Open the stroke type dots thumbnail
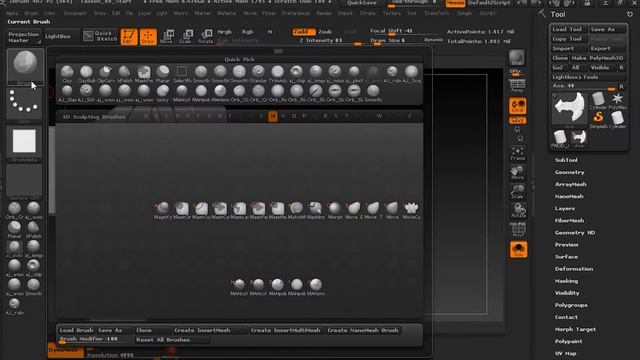Viewport: 640px width, 360px height. pyautogui.click(x=24, y=104)
